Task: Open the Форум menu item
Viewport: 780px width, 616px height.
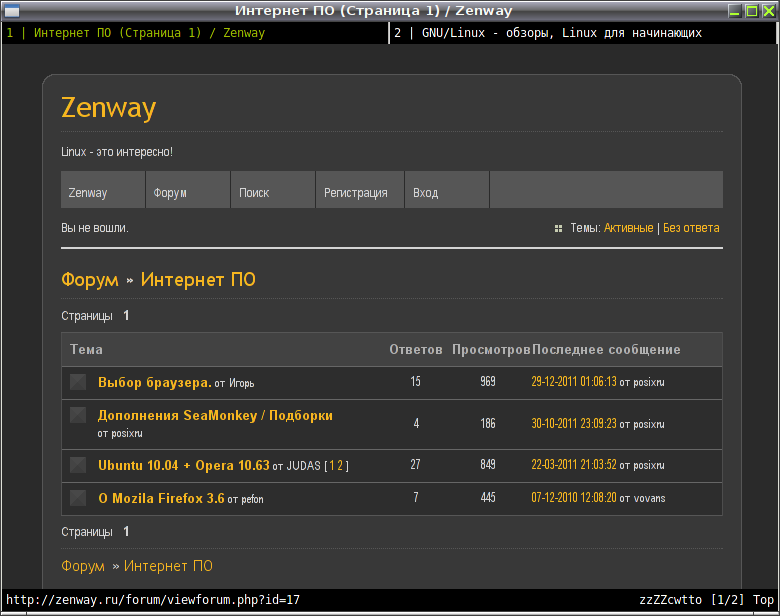Action: [x=188, y=190]
